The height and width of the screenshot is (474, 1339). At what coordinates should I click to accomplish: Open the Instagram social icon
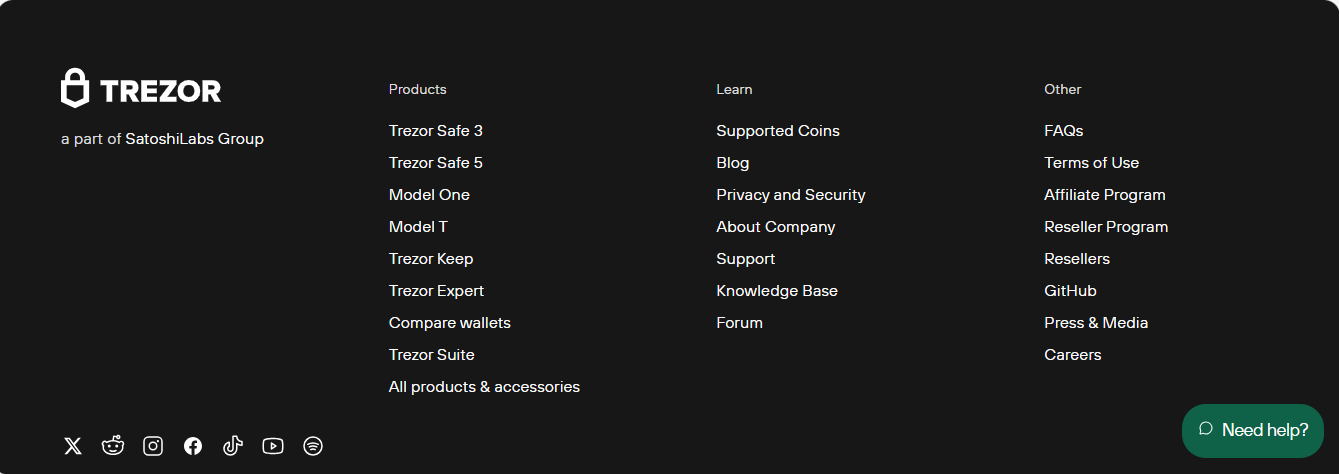point(153,446)
